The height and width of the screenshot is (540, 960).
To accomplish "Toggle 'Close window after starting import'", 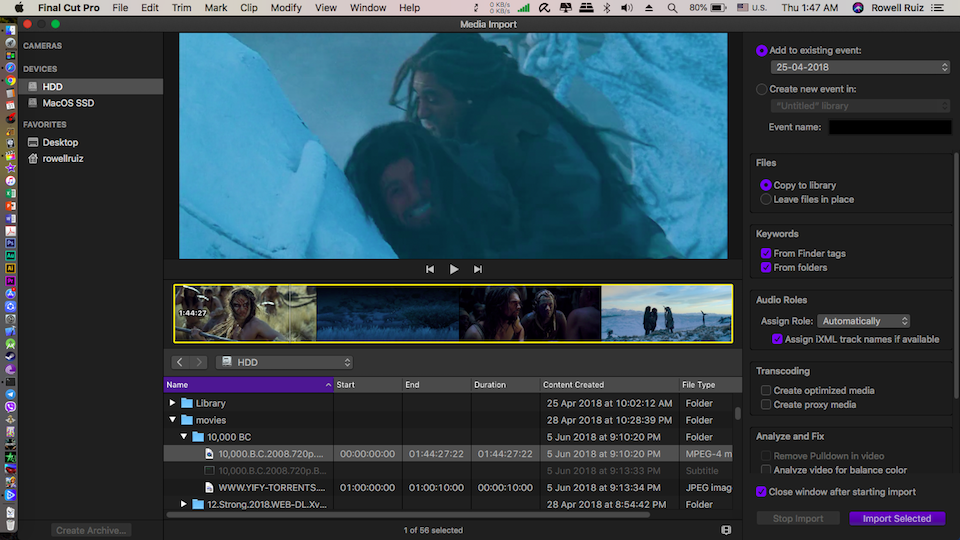I will tap(761, 492).
